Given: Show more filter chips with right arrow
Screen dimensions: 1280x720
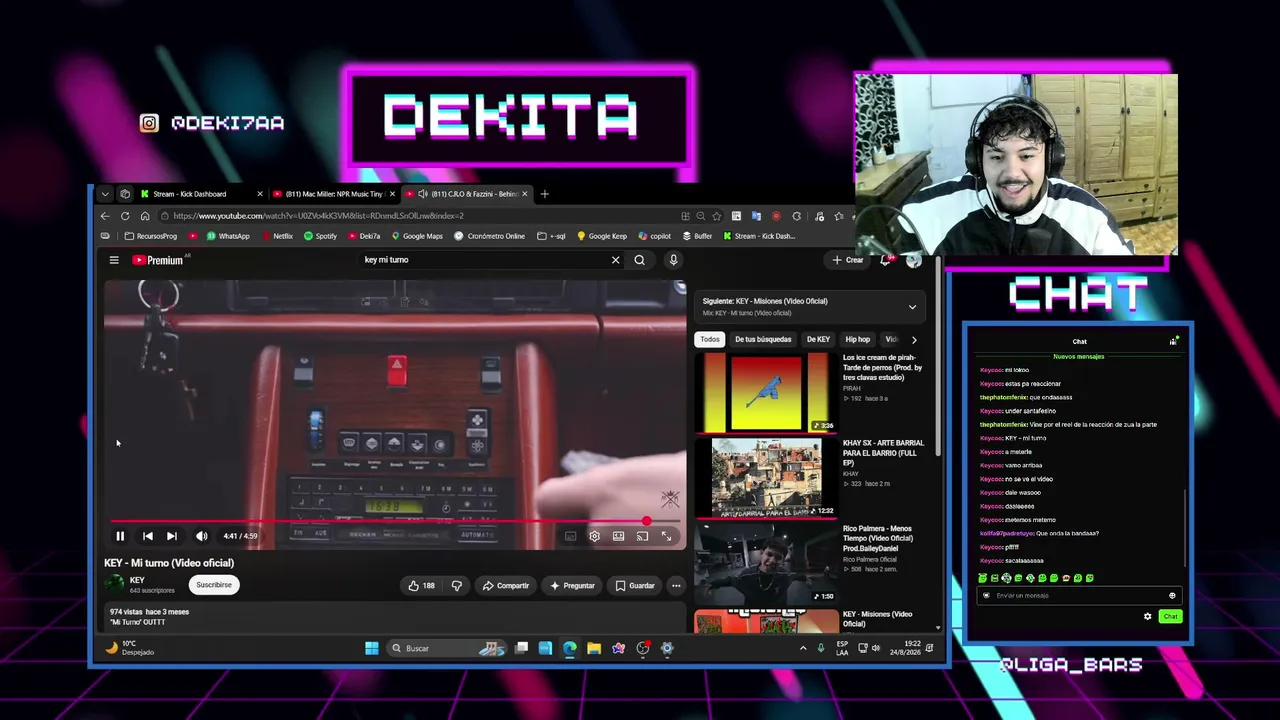Looking at the screenshot, I should (913, 339).
